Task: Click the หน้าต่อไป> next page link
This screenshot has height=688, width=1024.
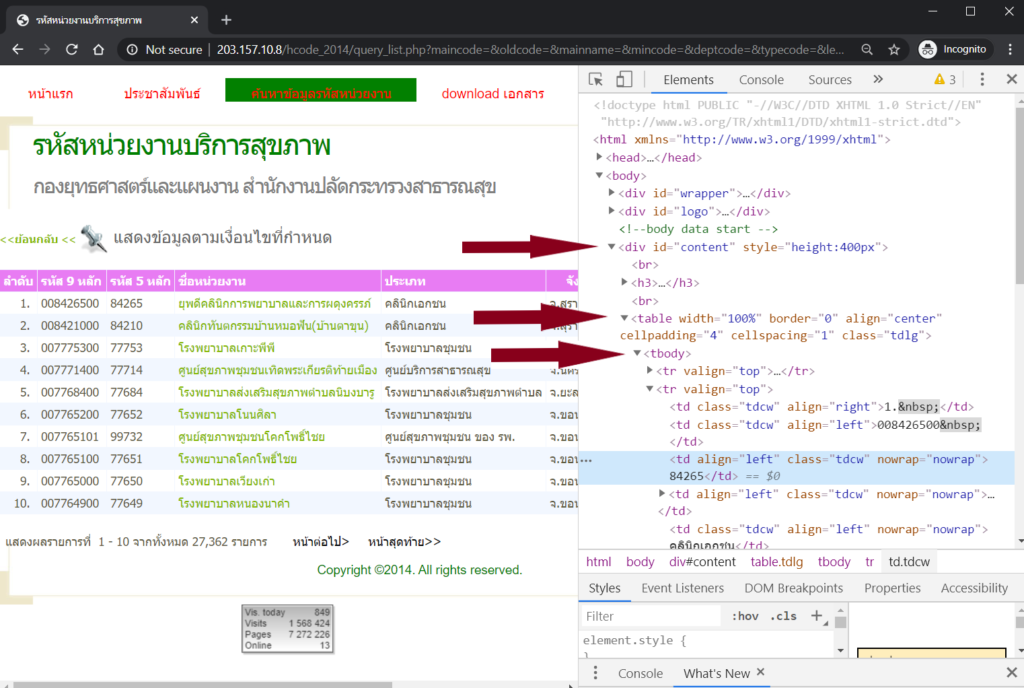Action: [x=321, y=542]
